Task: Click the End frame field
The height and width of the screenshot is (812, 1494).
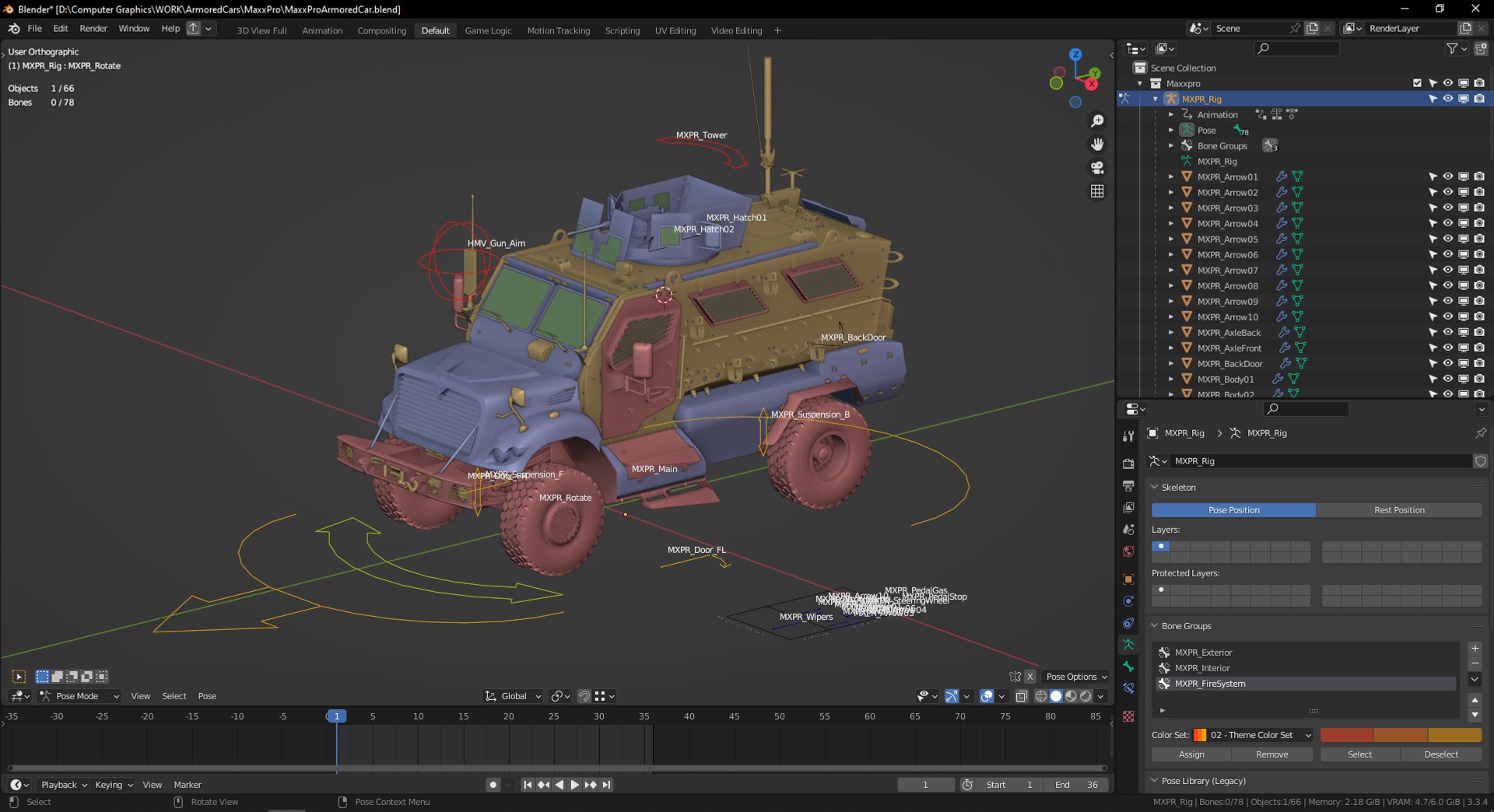Action: pyautogui.click(x=1076, y=785)
